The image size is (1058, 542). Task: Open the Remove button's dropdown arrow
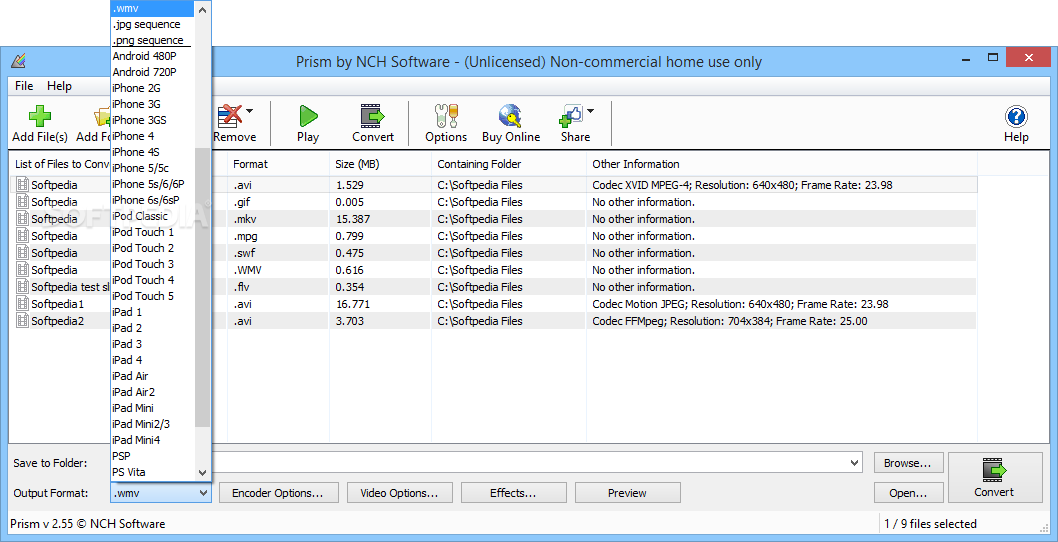point(249,111)
